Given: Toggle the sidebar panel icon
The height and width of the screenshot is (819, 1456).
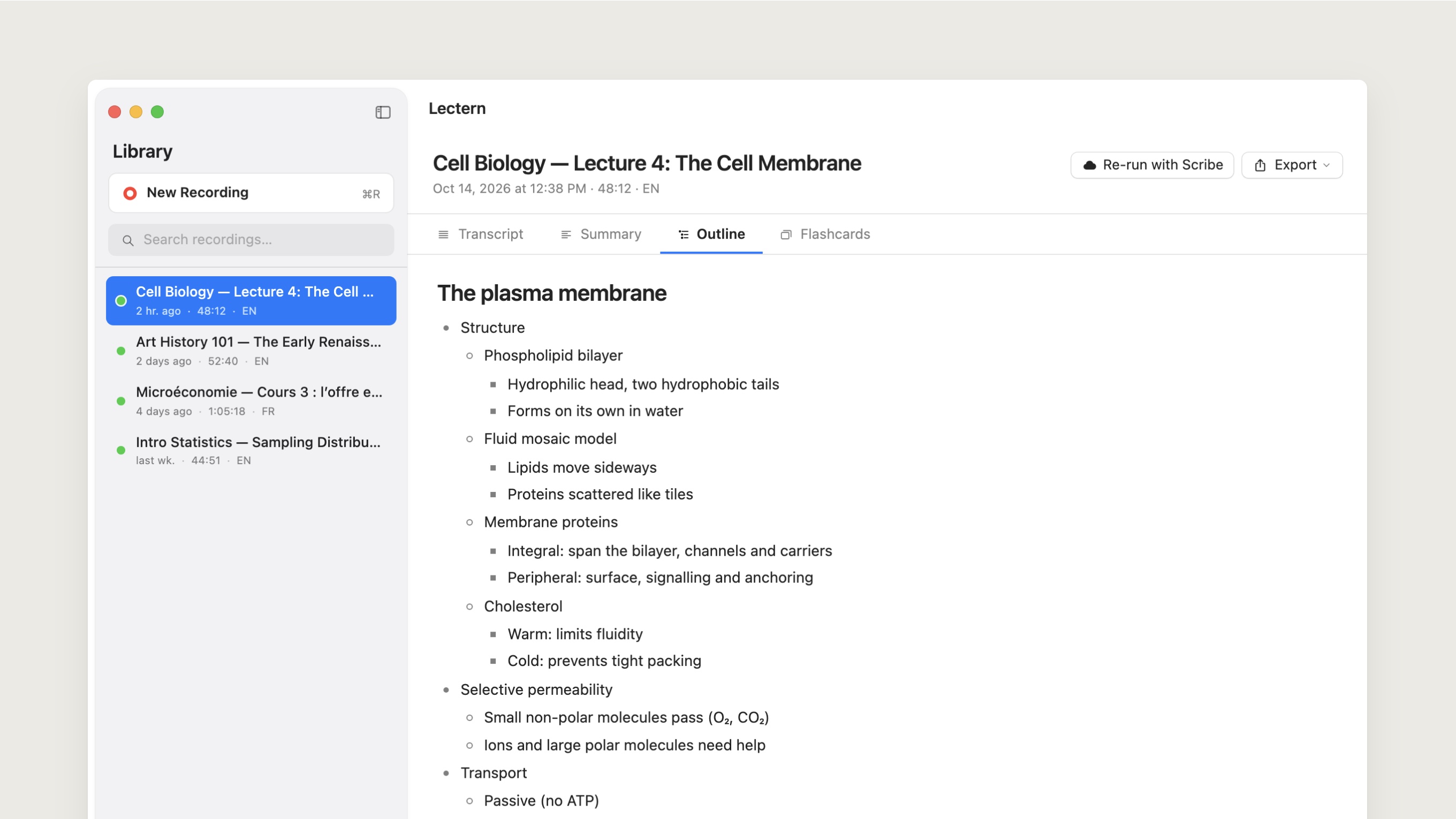Looking at the screenshot, I should click(383, 112).
